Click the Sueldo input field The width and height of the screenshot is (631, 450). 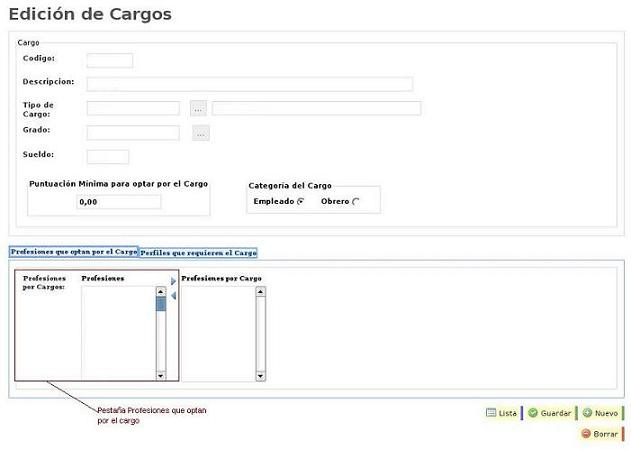pyautogui.click(x=108, y=157)
